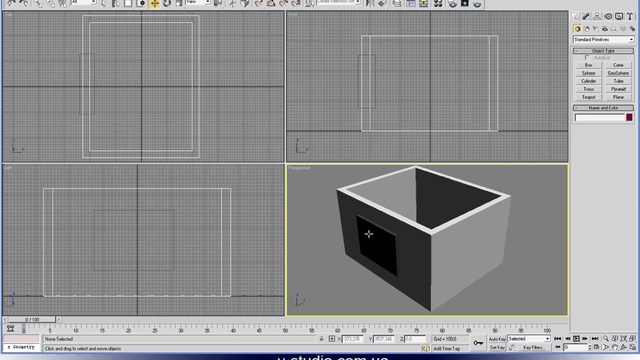Click the Pan View hand icon
640x360 pixels.
tap(615, 347)
